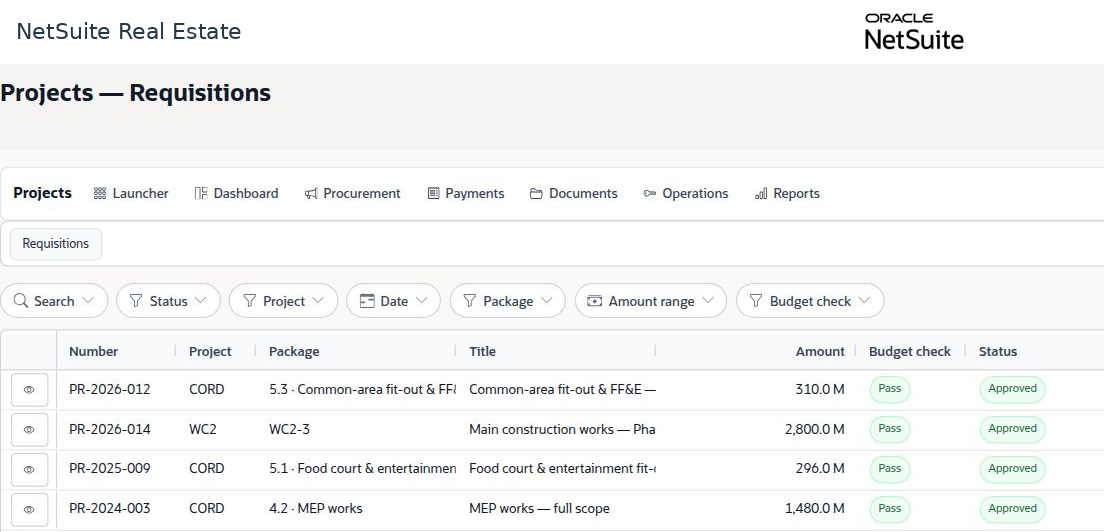Click the Procurement megaphone icon

(x=311, y=194)
